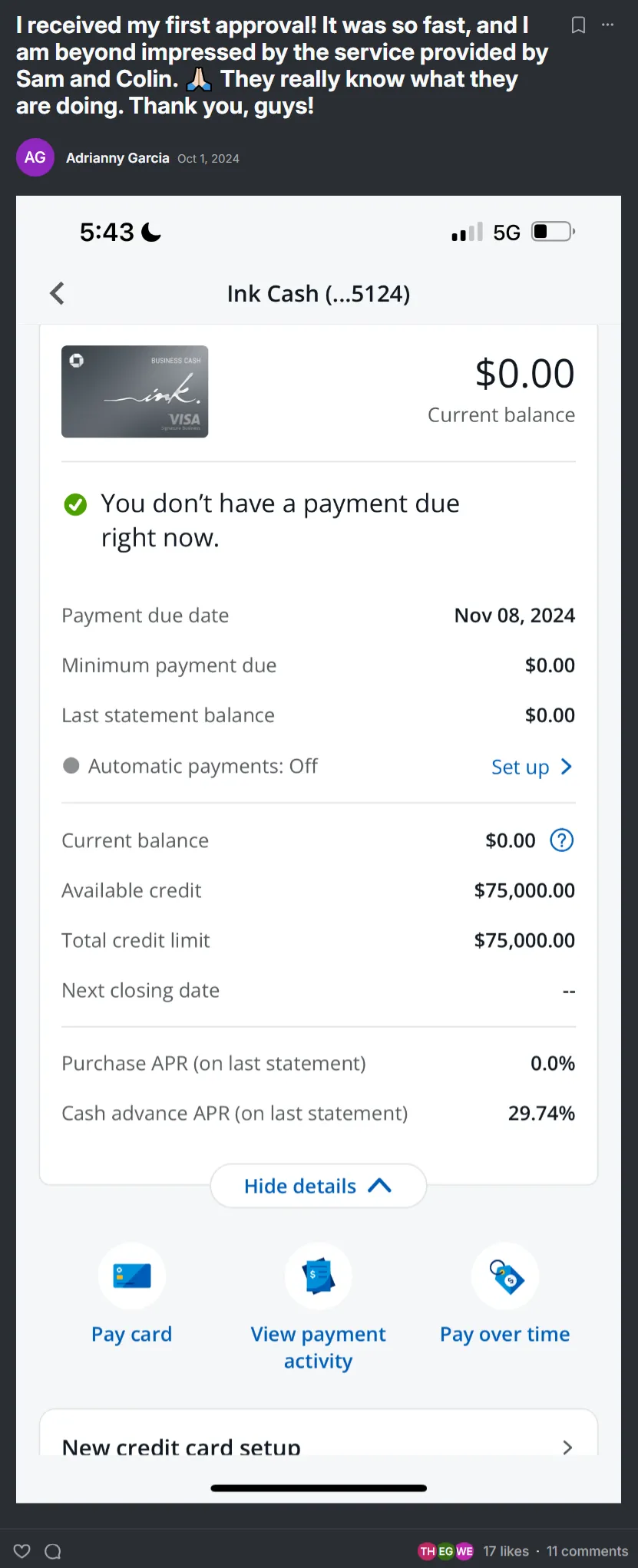This screenshot has width=638, height=1568.
Task: View the 17 likes list
Action: (x=505, y=1551)
